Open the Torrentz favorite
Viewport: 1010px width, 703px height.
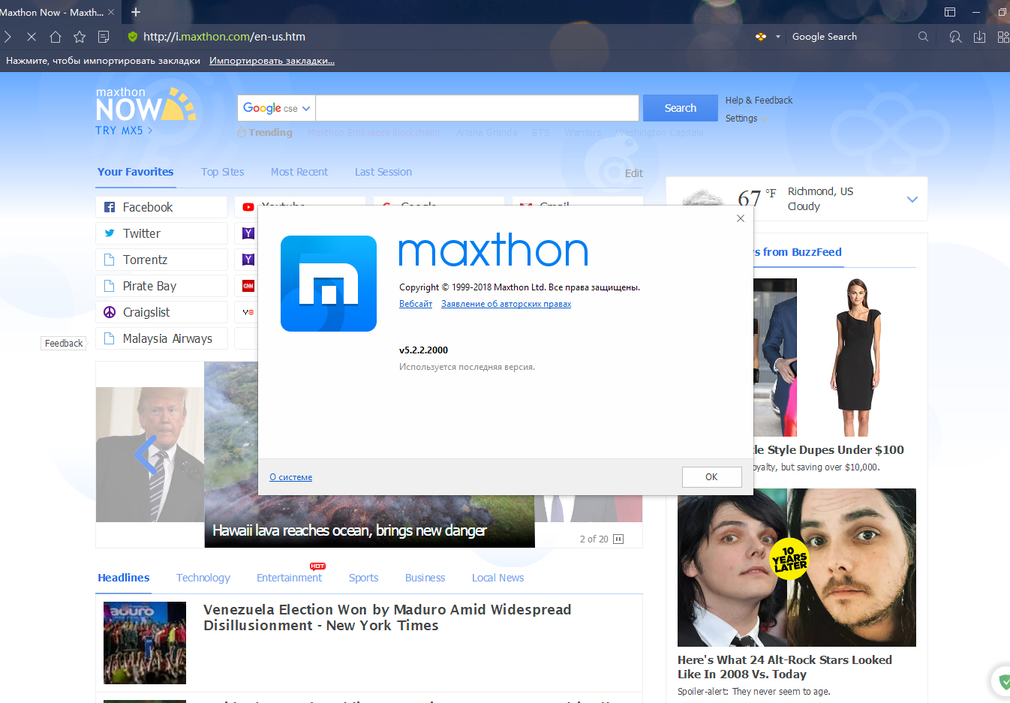click(162, 260)
